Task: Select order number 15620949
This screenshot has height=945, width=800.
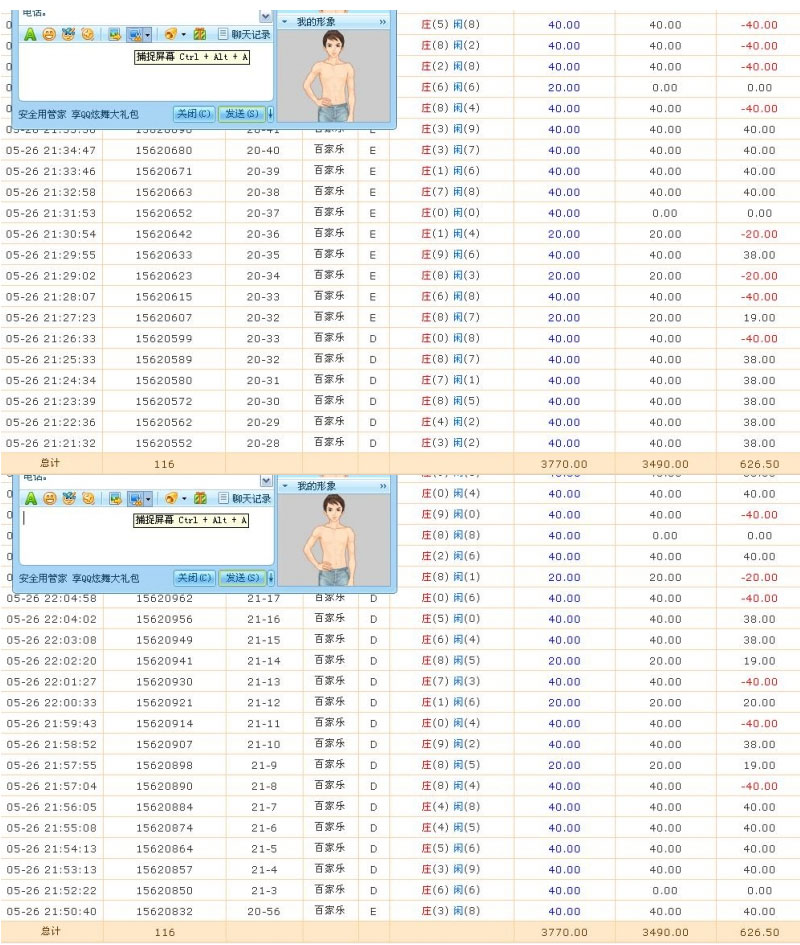Action: tap(165, 640)
